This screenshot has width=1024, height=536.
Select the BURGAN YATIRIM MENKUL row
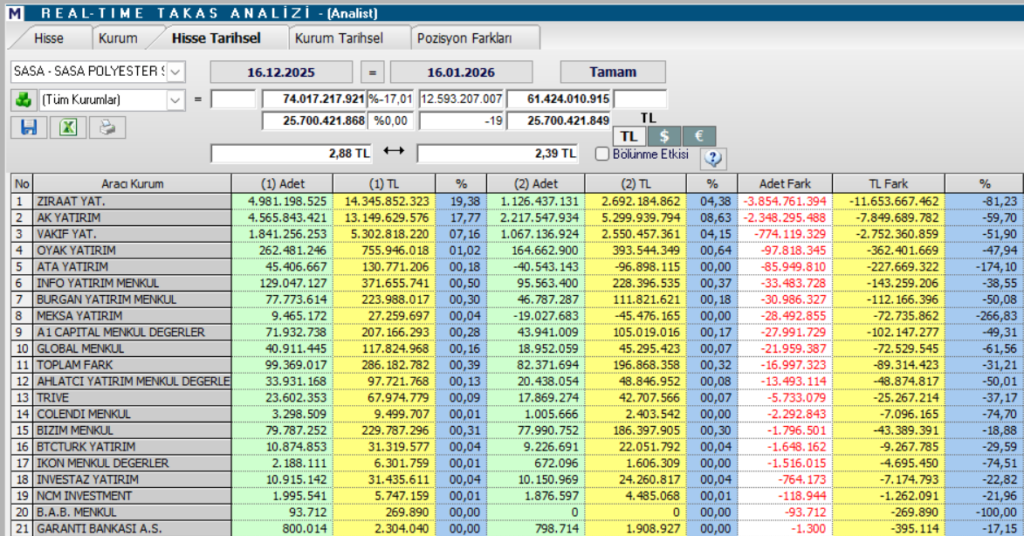(516, 300)
